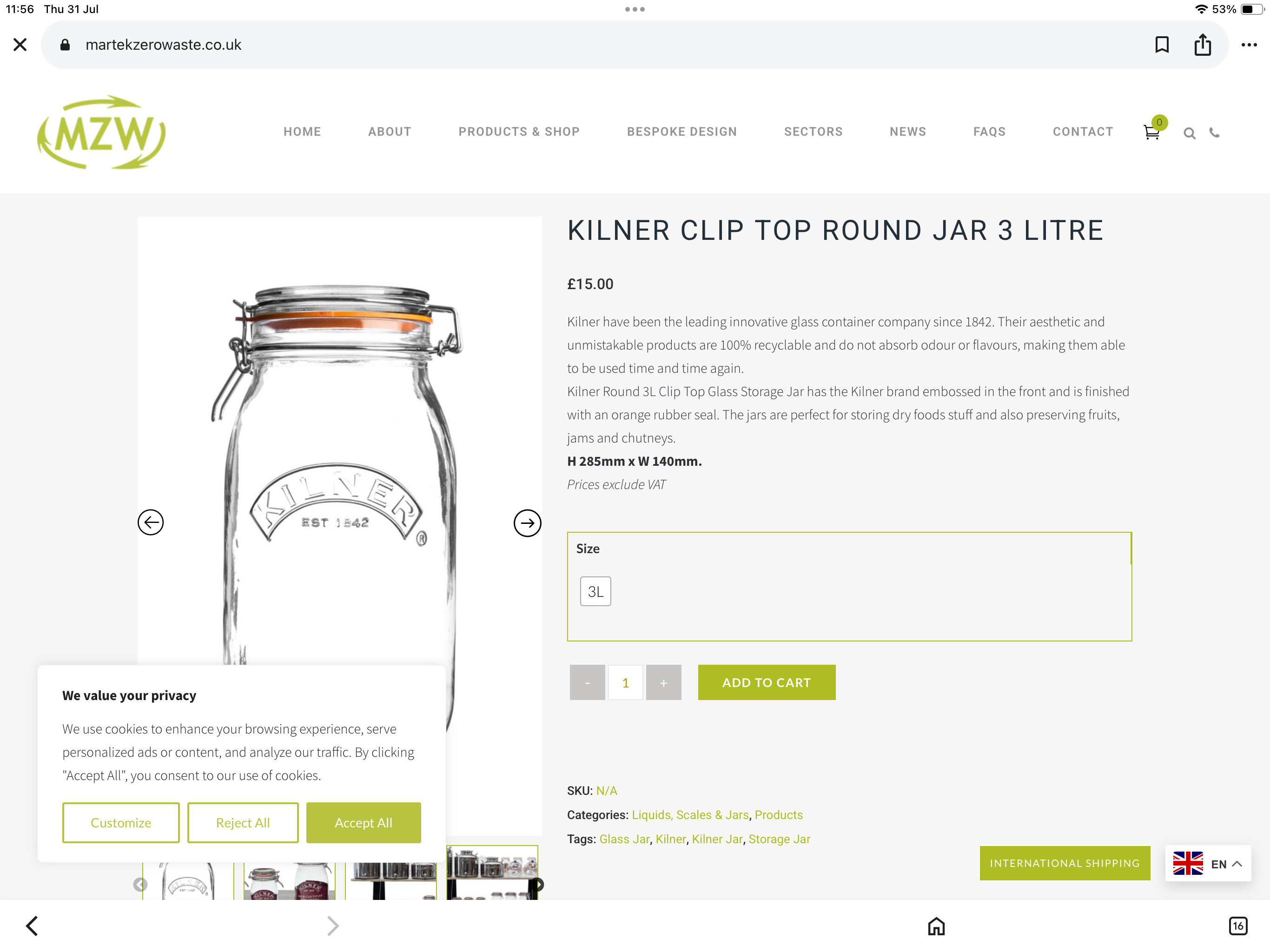The image size is (1270, 952).
Task: Open Products & Shop menu
Action: click(x=519, y=132)
